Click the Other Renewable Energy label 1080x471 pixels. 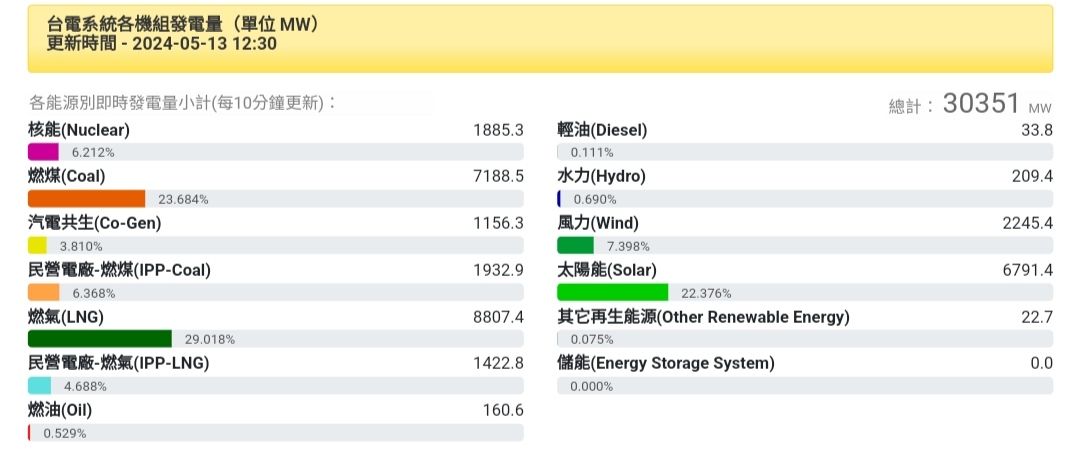703,317
